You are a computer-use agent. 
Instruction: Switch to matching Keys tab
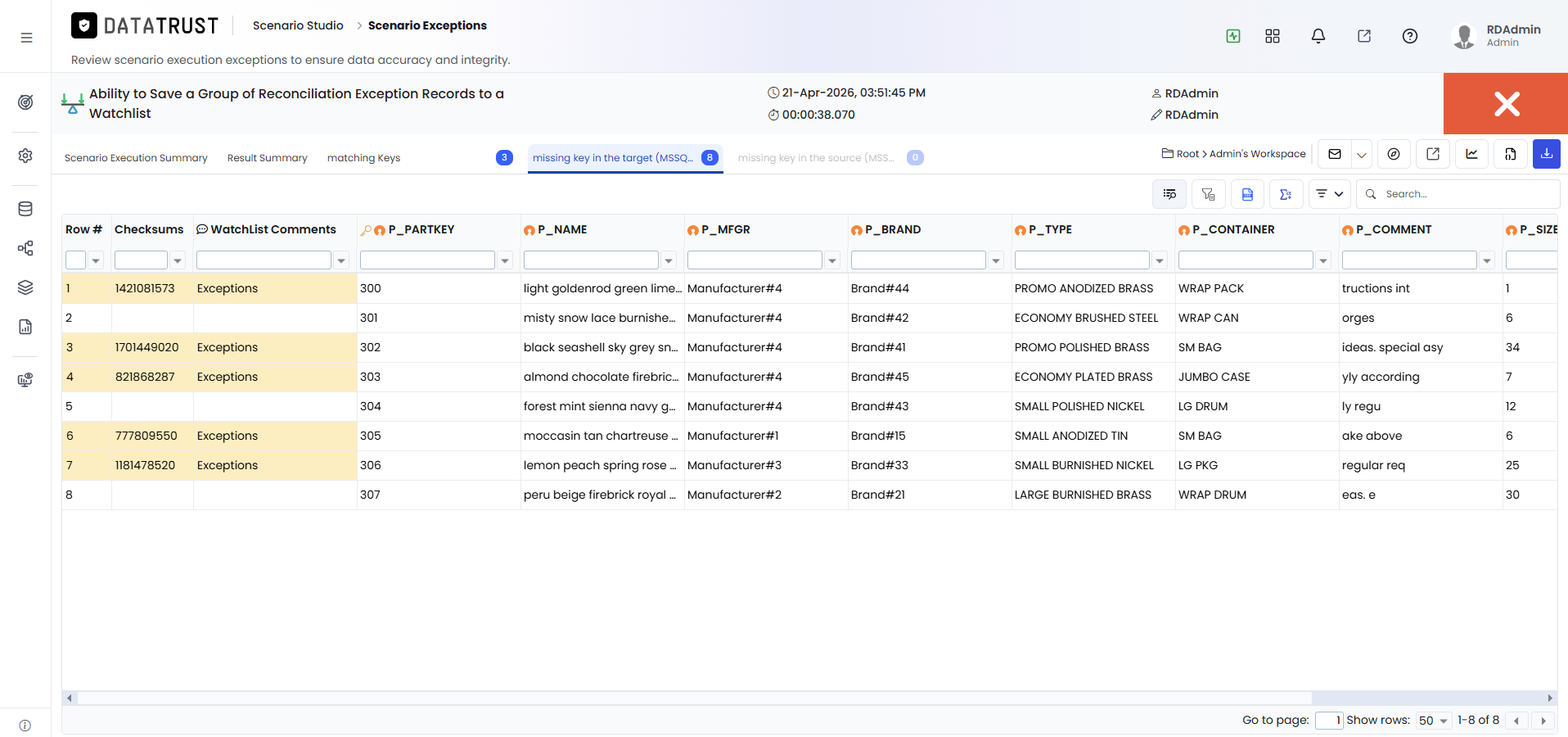363,158
